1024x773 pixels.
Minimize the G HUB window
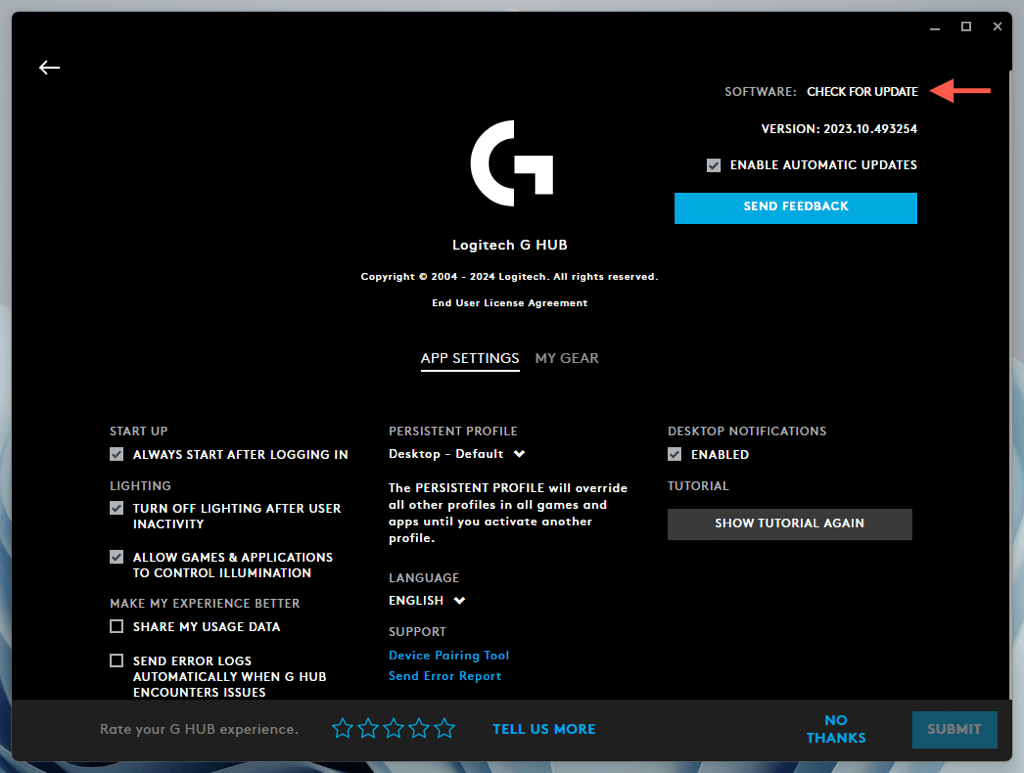[935, 27]
